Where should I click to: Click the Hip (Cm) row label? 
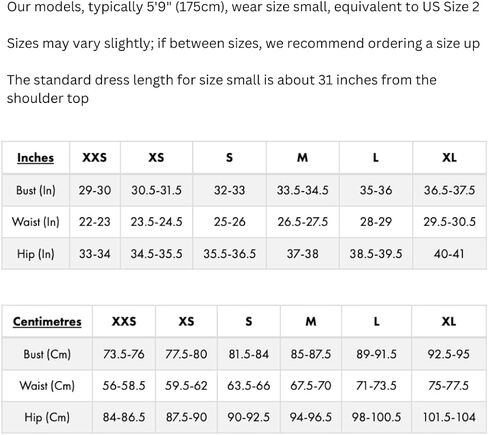click(47, 417)
